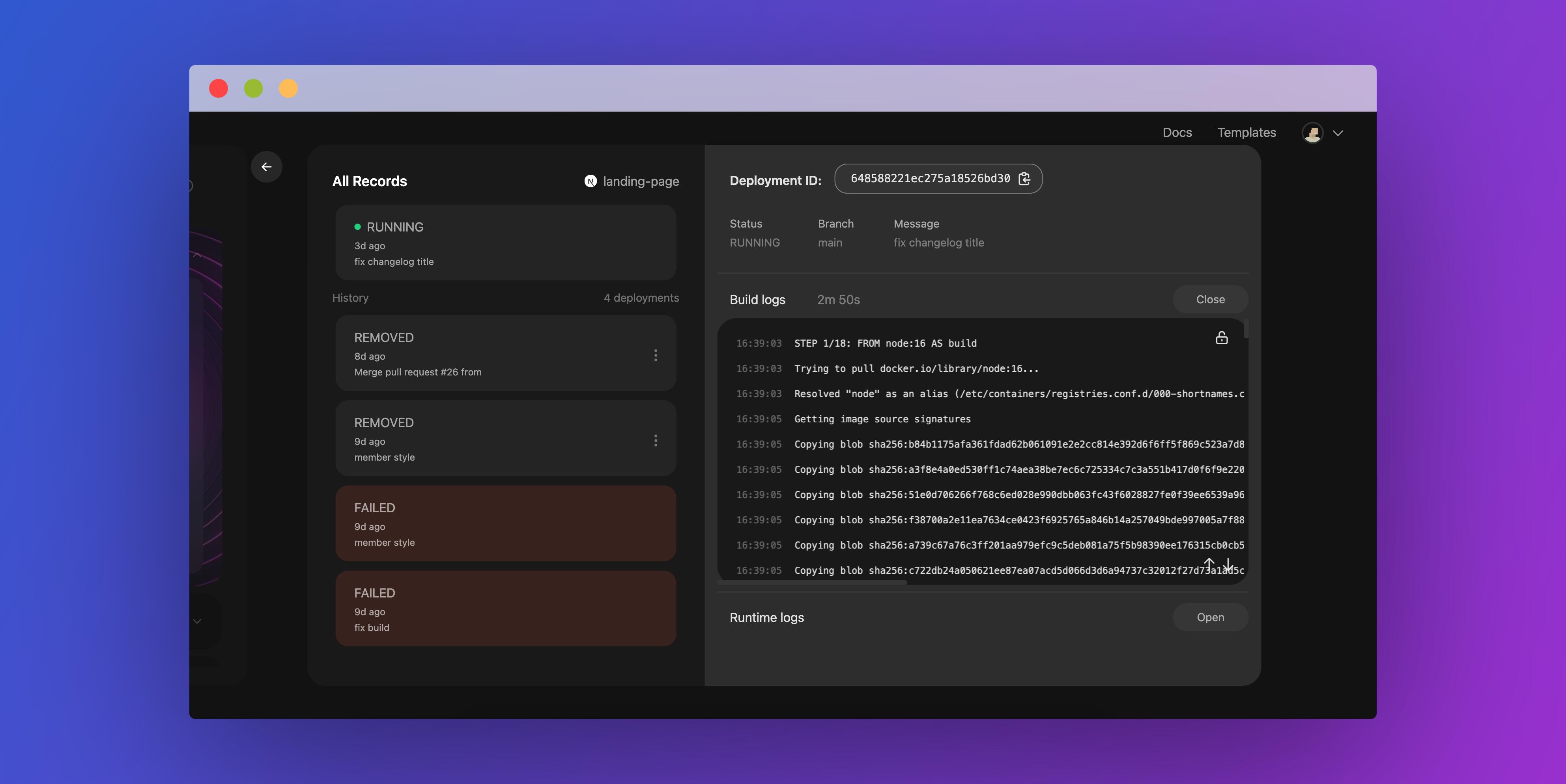Click the Next.js icon beside landing-page

point(590,181)
